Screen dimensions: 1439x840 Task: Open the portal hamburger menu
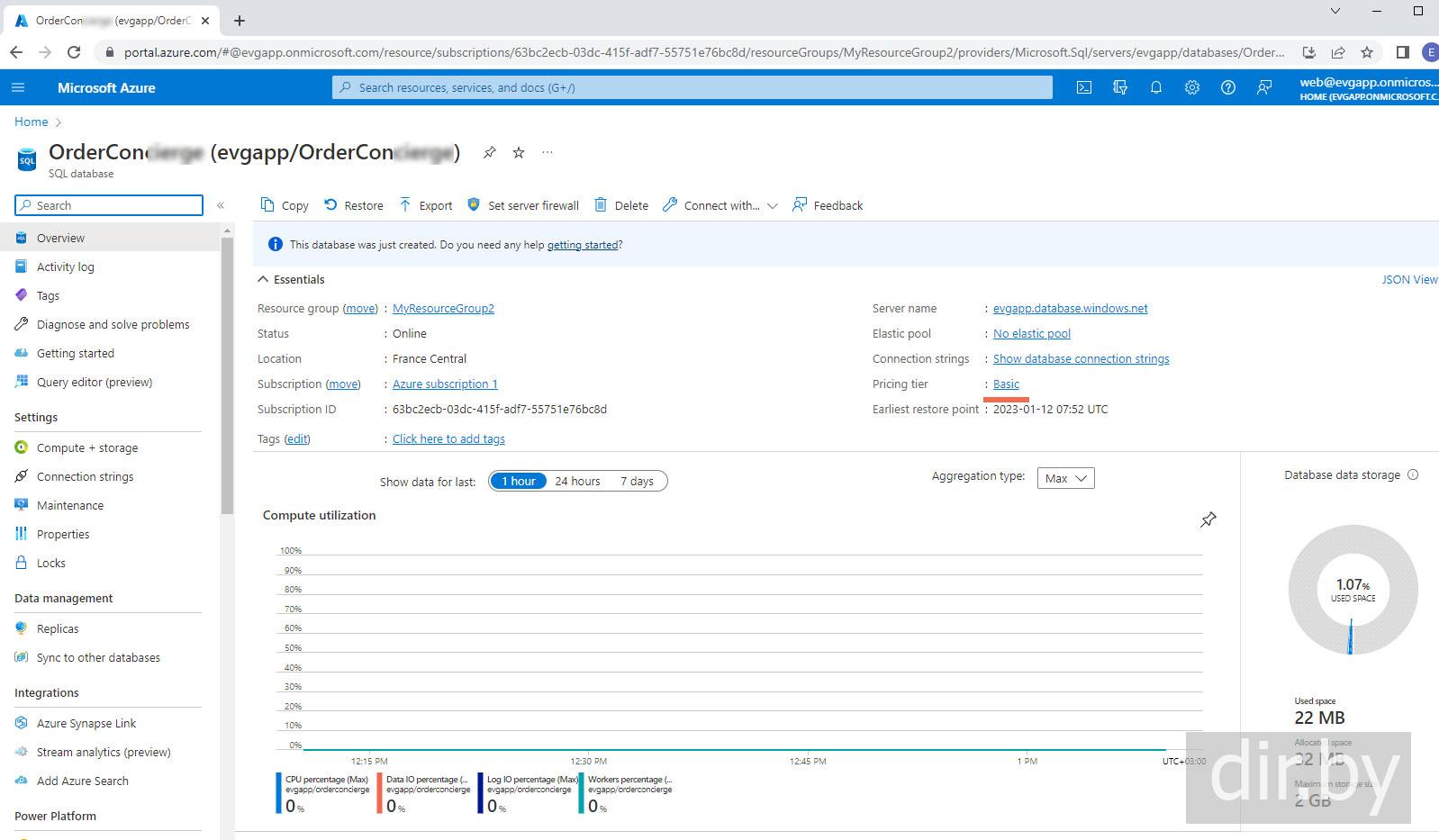tap(18, 87)
